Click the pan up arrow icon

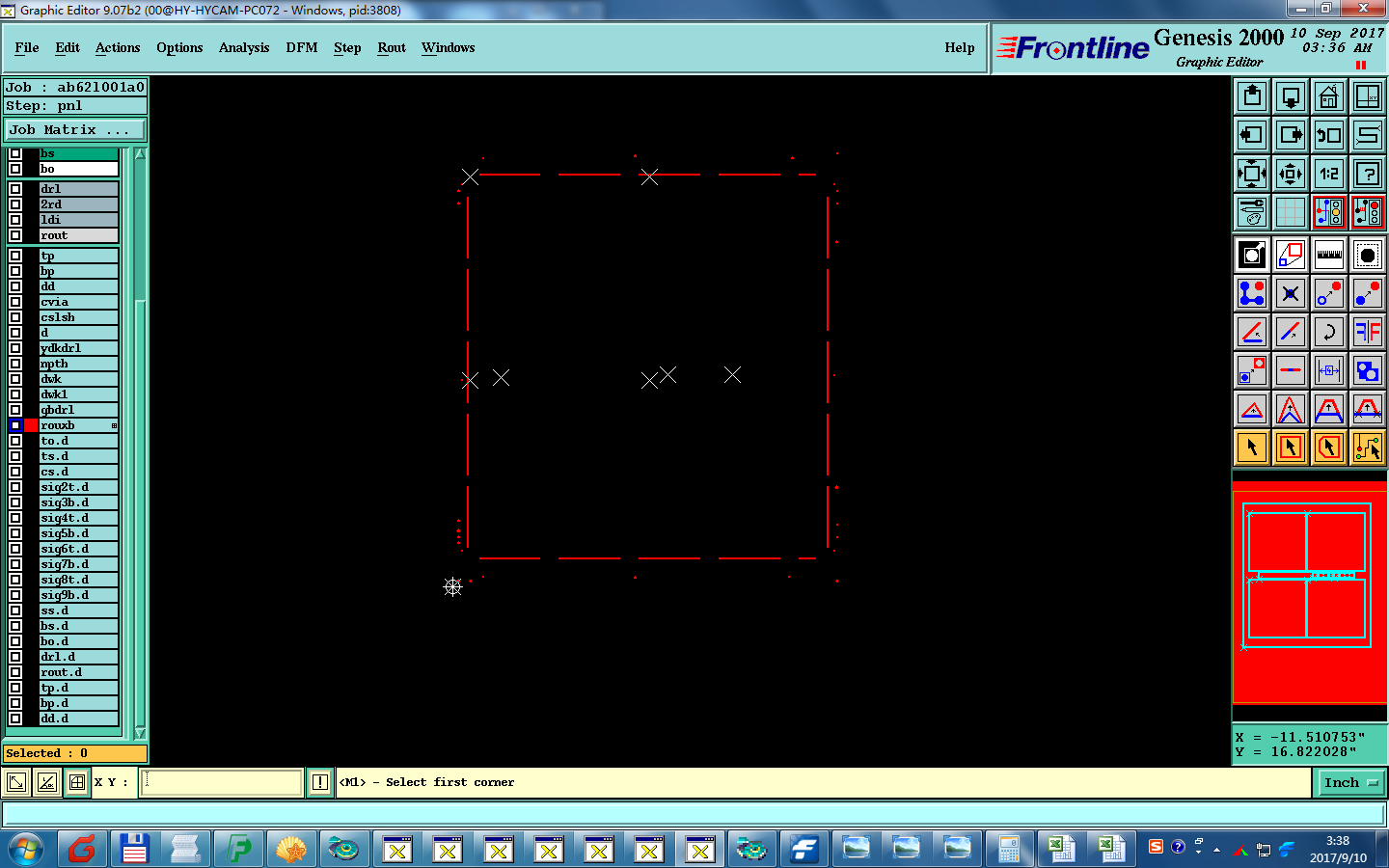coord(1252,96)
